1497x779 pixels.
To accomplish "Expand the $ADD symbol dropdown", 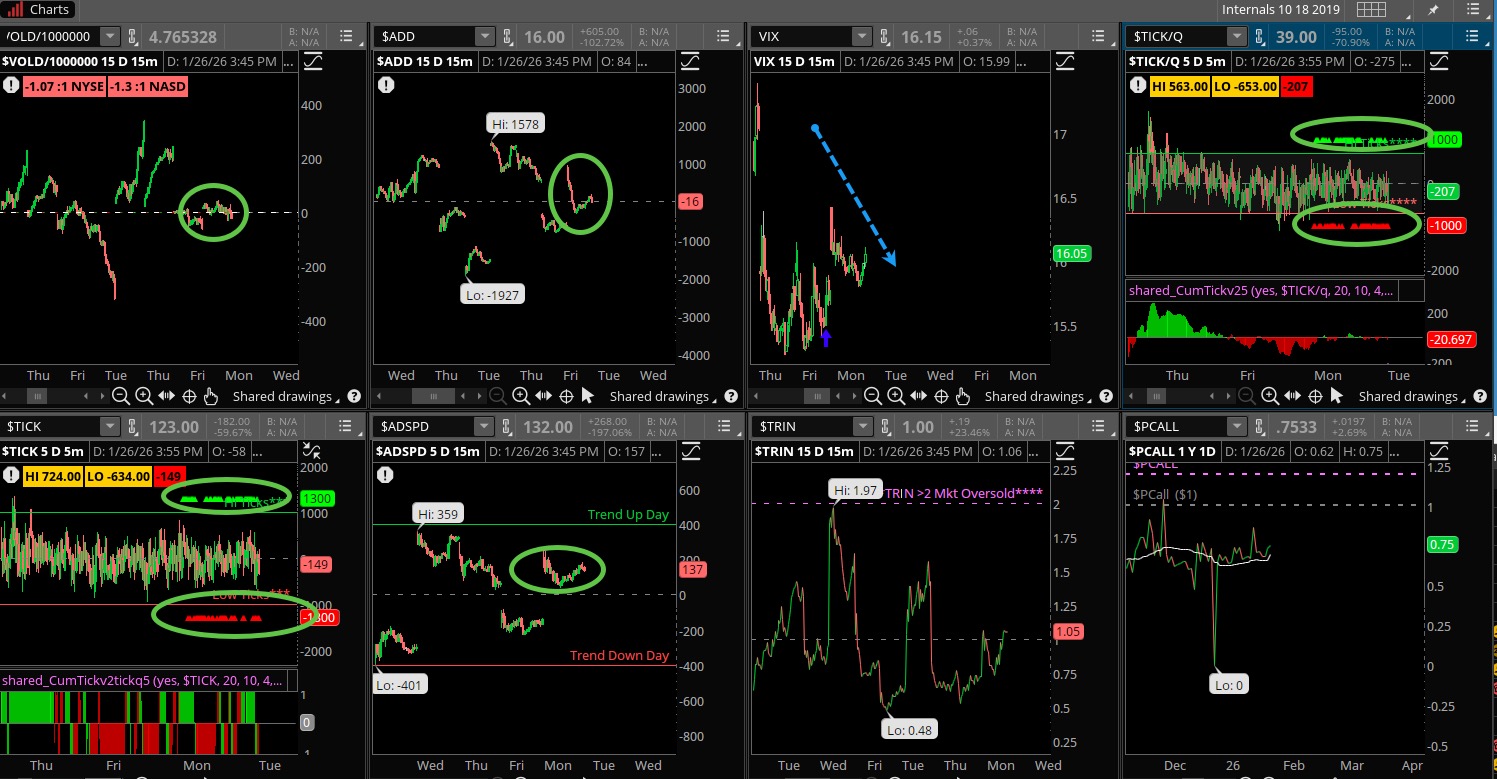I will (484, 36).
